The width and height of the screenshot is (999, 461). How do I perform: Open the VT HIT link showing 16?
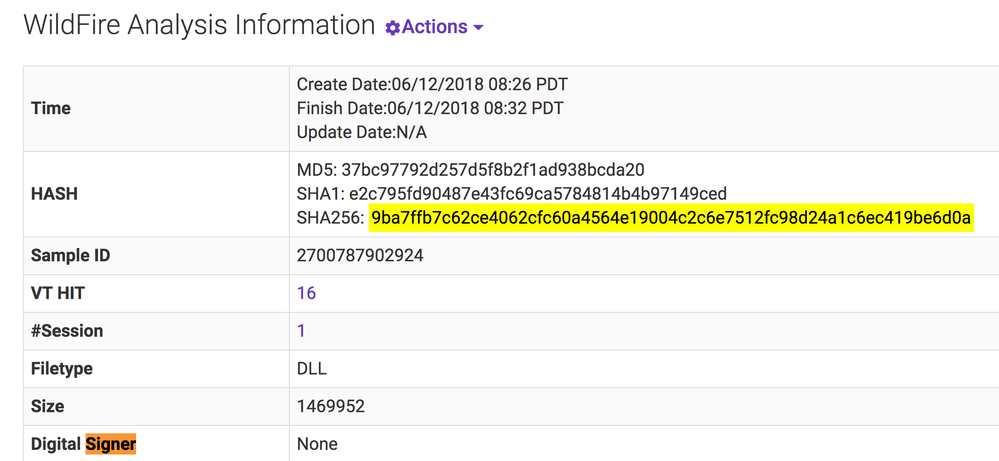coord(306,293)
